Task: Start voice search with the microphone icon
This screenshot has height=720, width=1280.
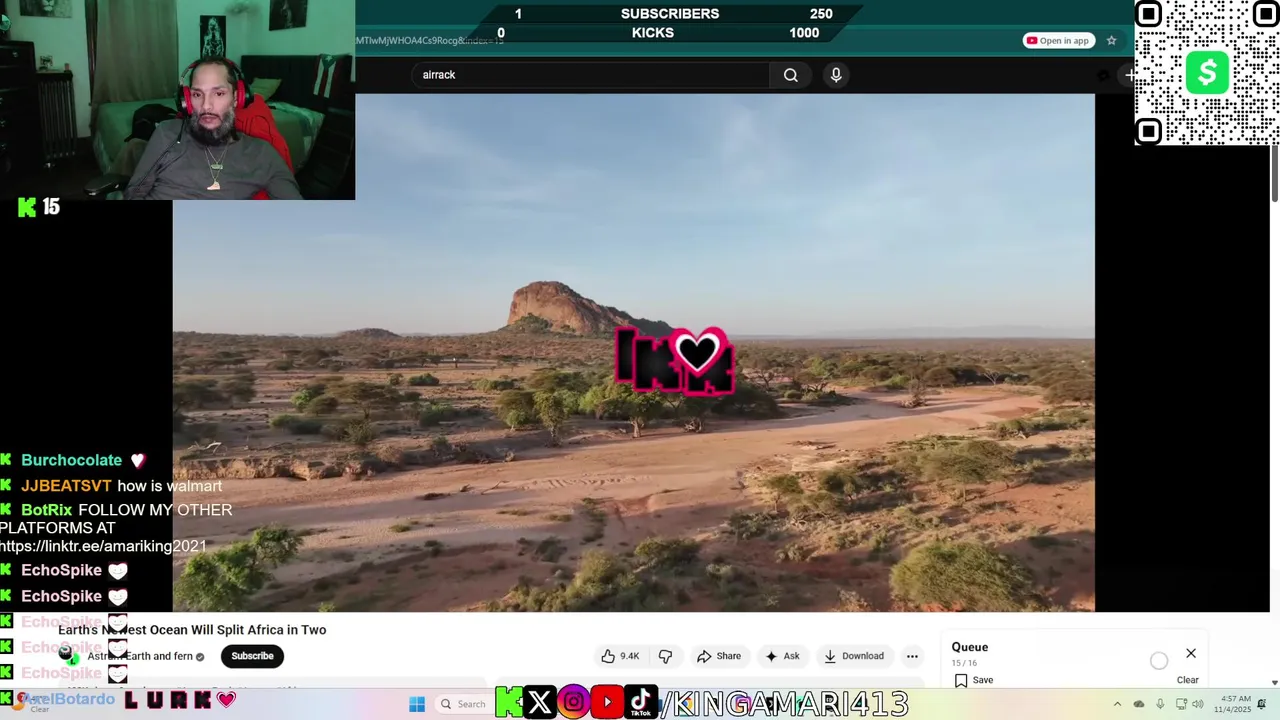Action: pos(836,75)
